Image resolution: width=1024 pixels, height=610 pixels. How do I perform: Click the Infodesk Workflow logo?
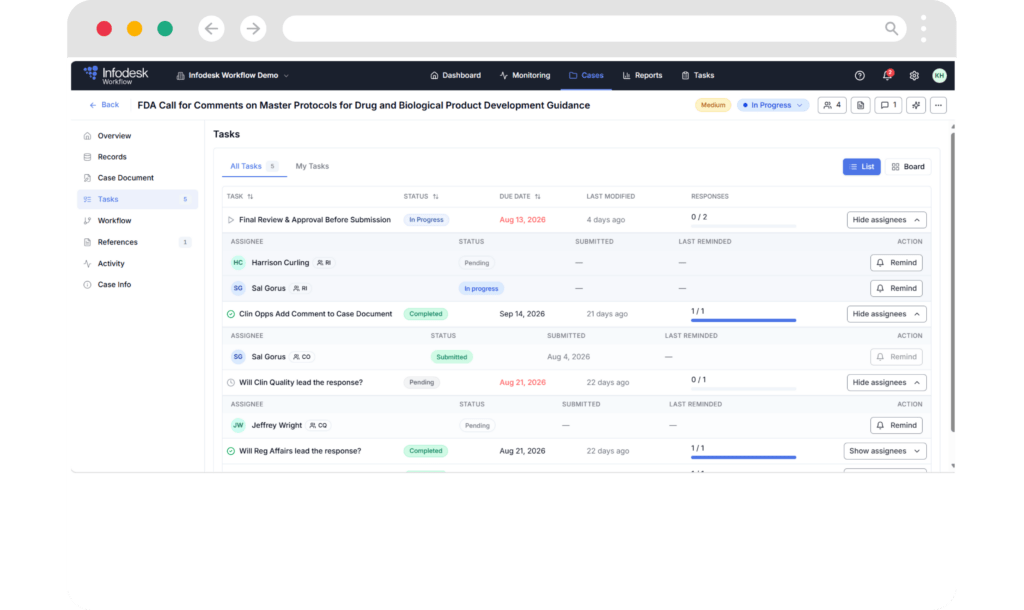pyautogui.click(x=116, y=75)
